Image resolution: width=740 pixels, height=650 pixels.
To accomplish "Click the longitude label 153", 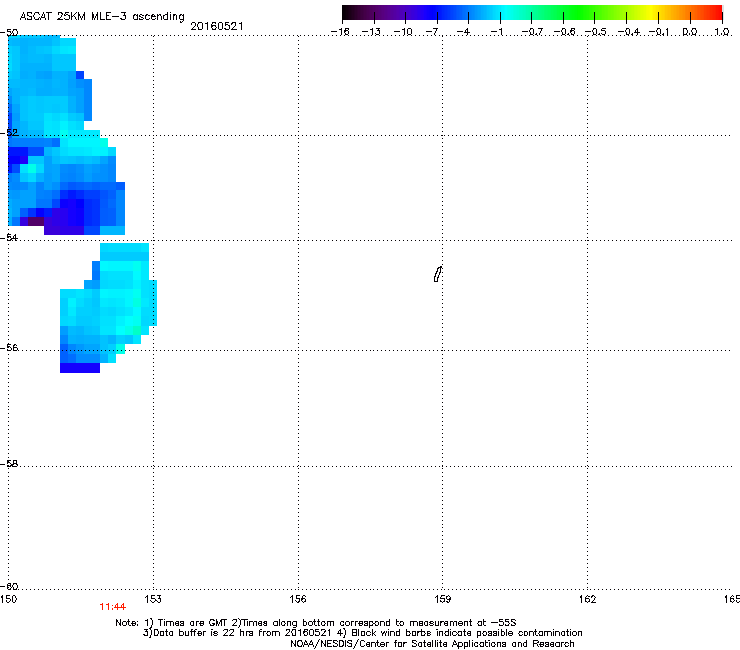I will (153, 599).
